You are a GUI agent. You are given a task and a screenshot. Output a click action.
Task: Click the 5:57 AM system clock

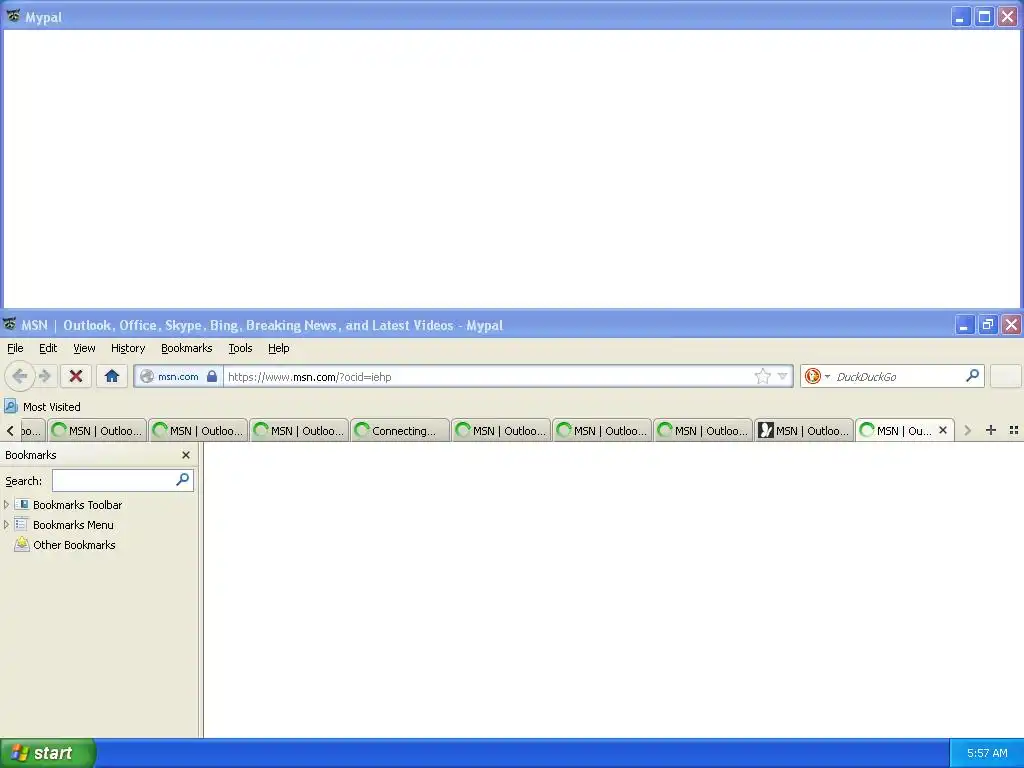pos(987,753)
